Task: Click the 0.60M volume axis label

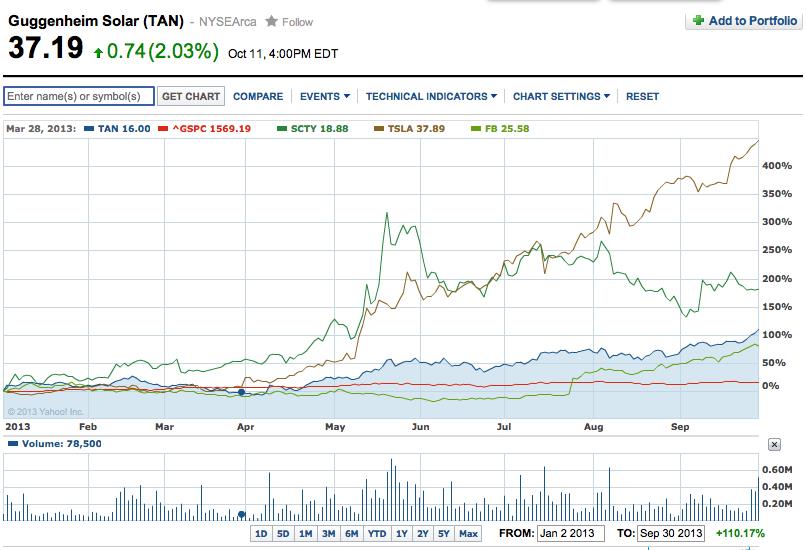Action: [x=777, y=470]
